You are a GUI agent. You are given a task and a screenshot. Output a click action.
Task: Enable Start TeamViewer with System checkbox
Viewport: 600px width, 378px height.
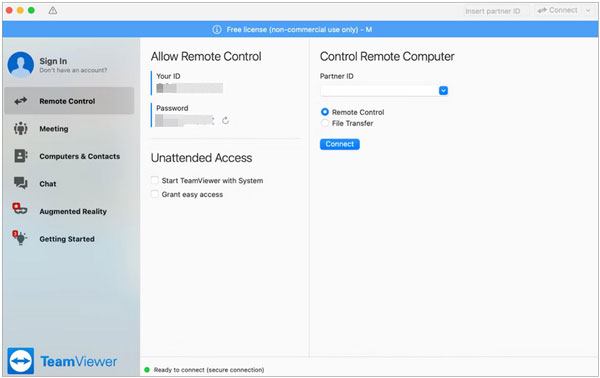155,180
